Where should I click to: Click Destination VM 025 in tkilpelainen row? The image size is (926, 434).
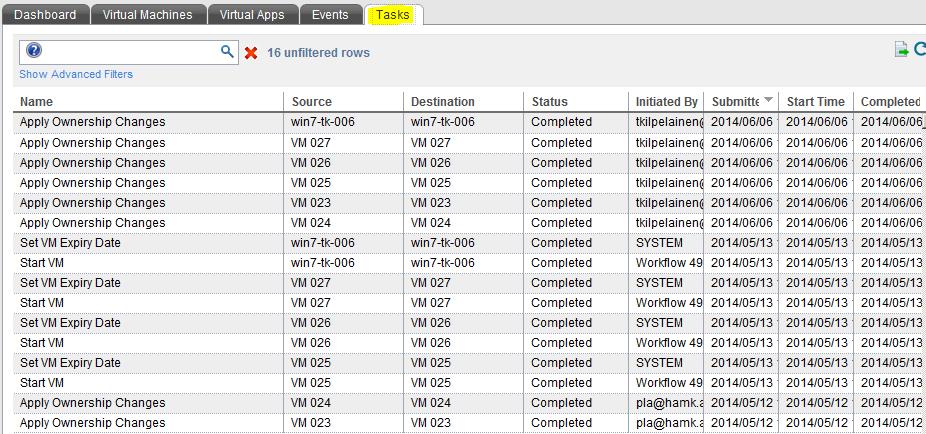click(431, 183)
